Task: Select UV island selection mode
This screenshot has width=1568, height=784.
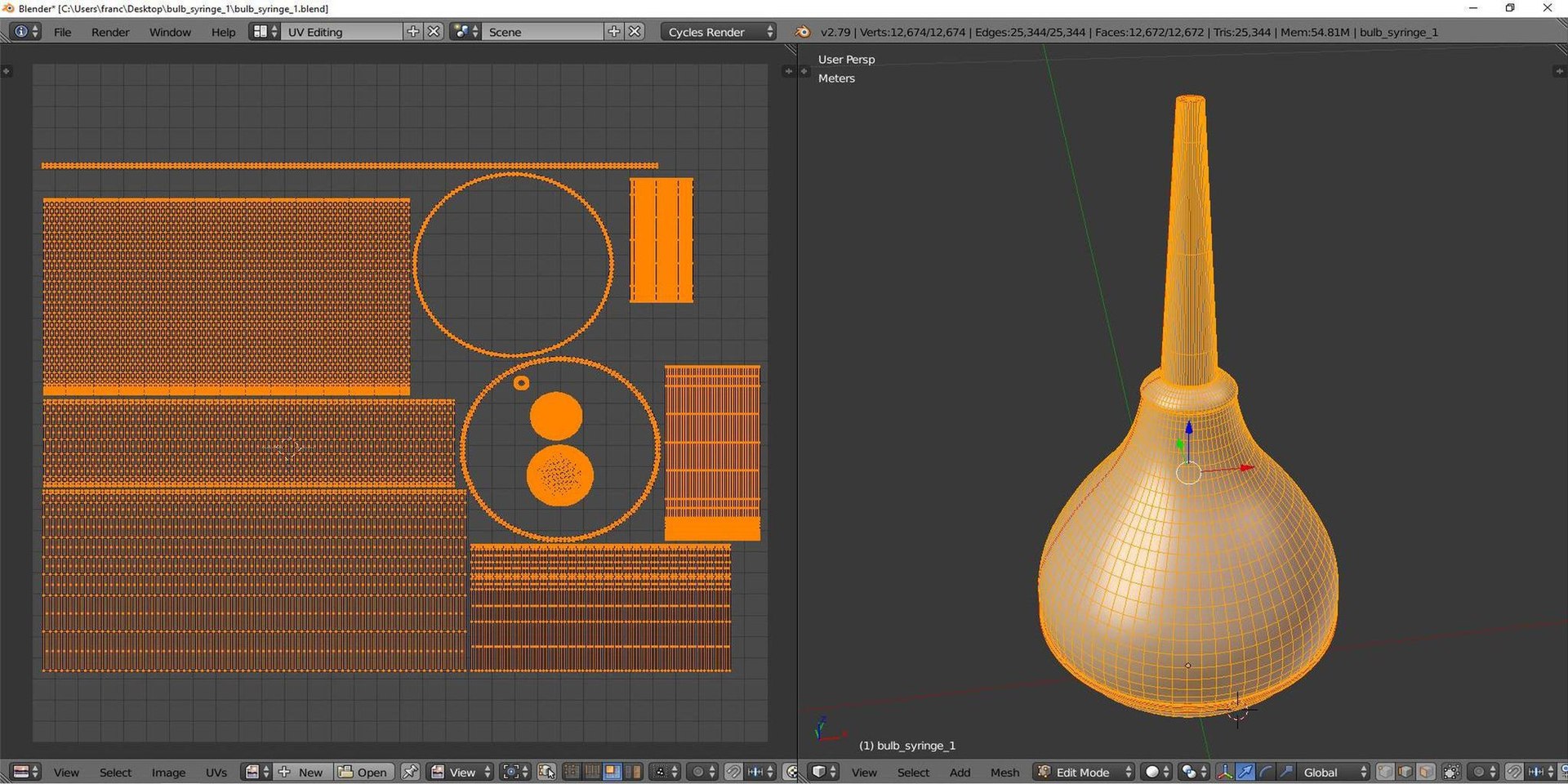Action: (x=632, y=772)
